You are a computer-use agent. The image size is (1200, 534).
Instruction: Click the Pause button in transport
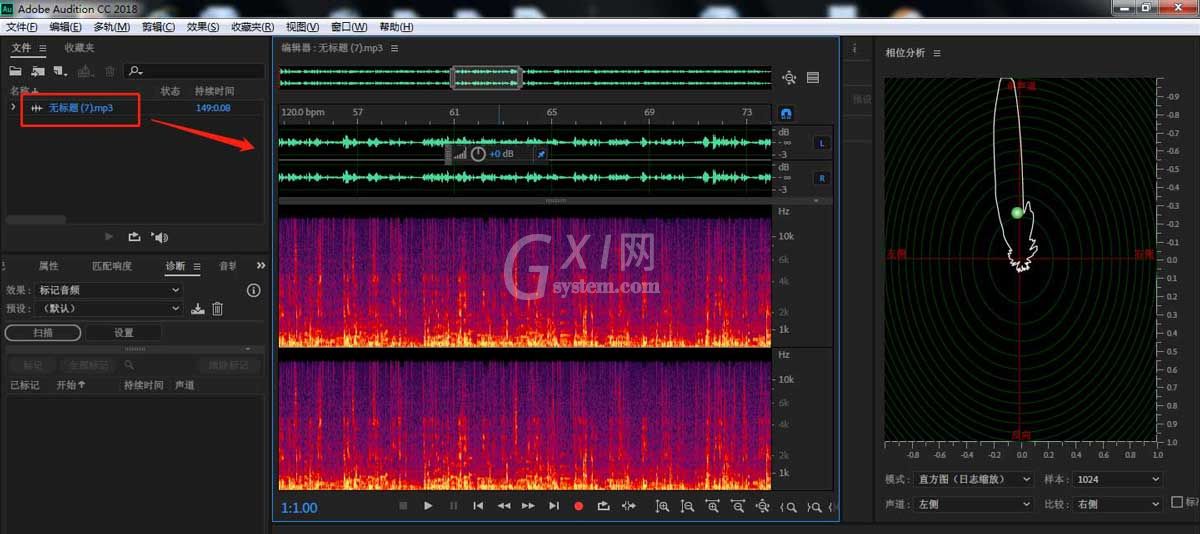[x=453, y=506]
